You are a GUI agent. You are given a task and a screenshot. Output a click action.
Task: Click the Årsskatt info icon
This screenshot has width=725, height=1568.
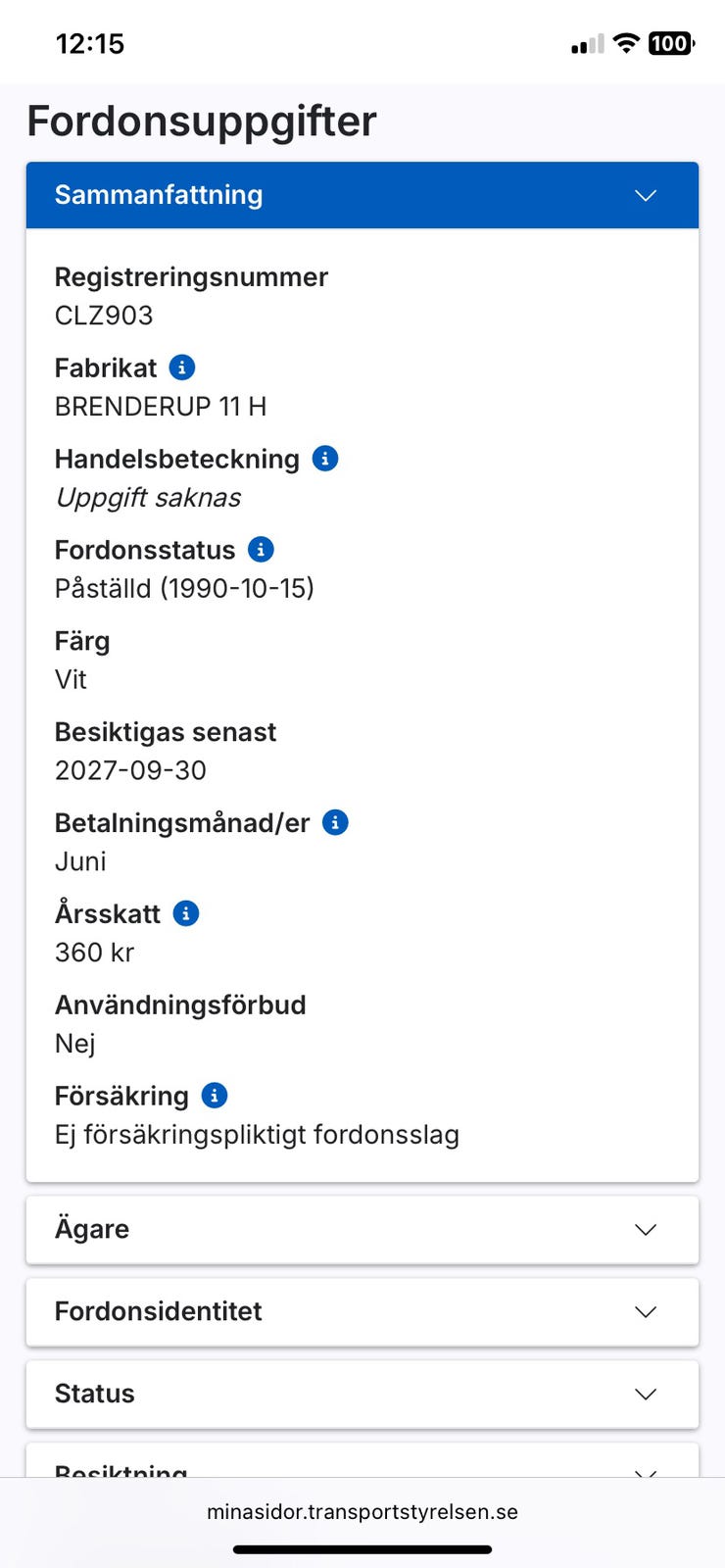pyautogui.click(x=186, y=913)
